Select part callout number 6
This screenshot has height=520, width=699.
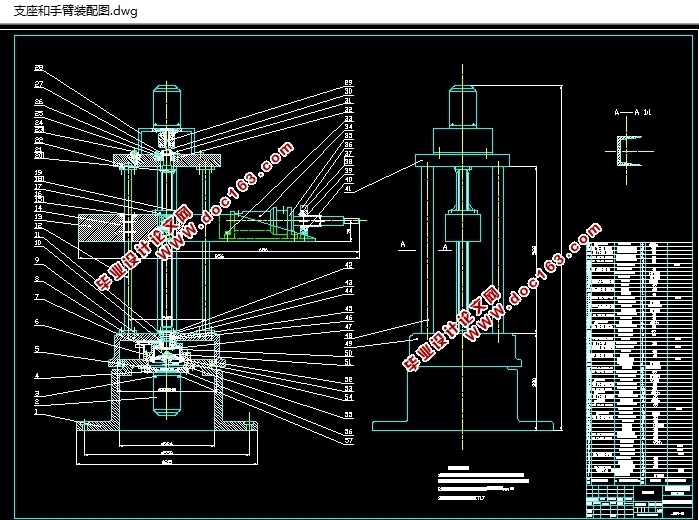[x=37, y=321]
